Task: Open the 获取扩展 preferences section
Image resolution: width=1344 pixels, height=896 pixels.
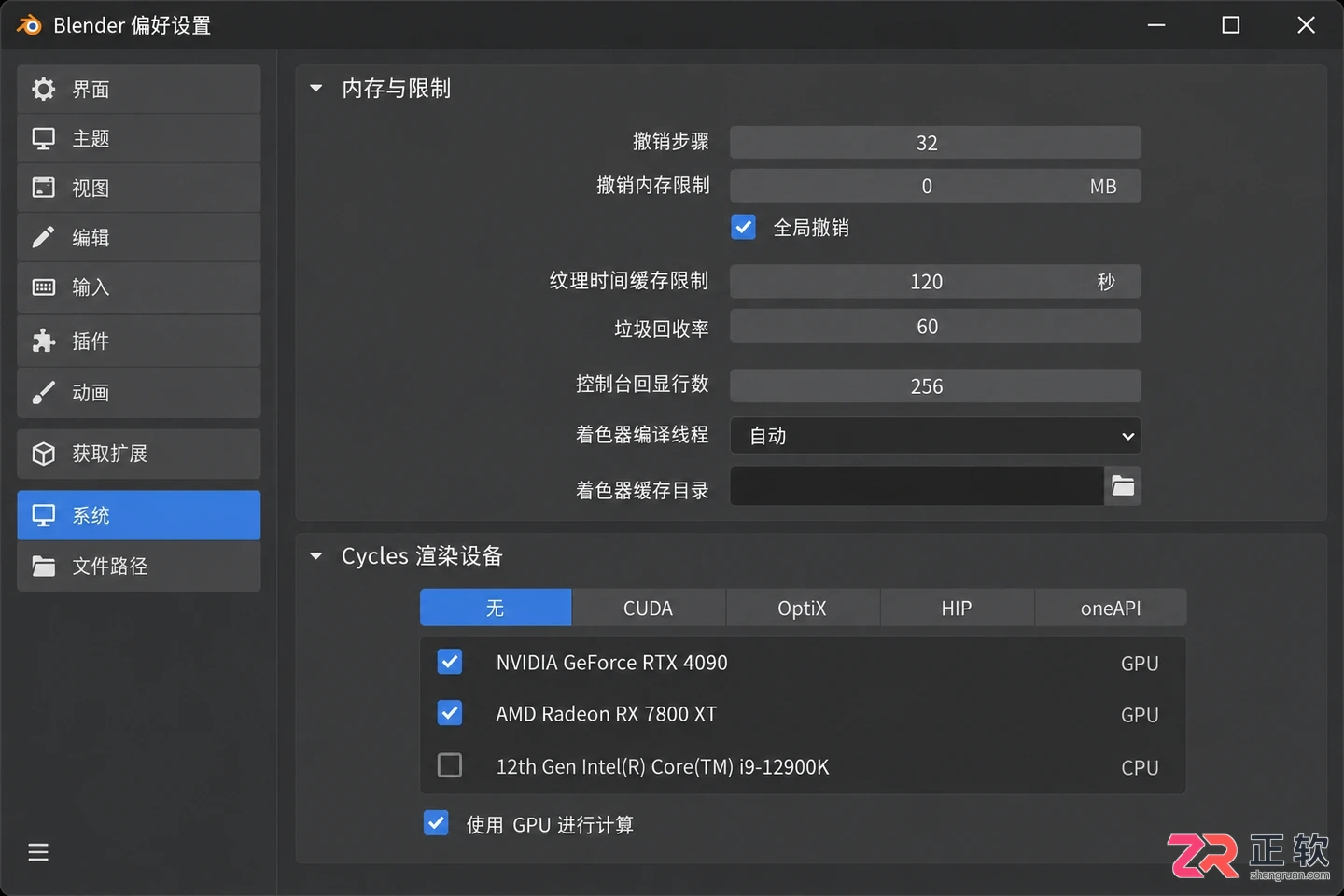Action: pos(139,454)
